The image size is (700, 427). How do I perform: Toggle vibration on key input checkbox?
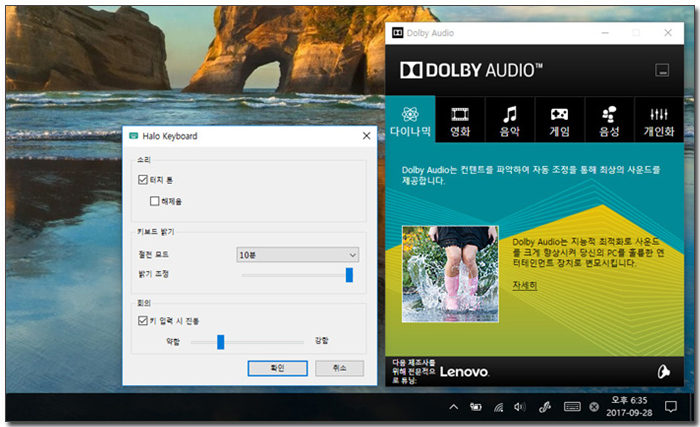(x=143, y=321)
